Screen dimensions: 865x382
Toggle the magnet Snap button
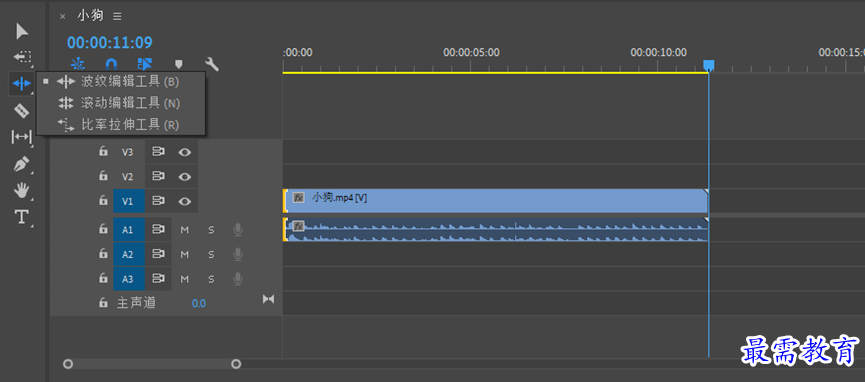click(111, 64)
